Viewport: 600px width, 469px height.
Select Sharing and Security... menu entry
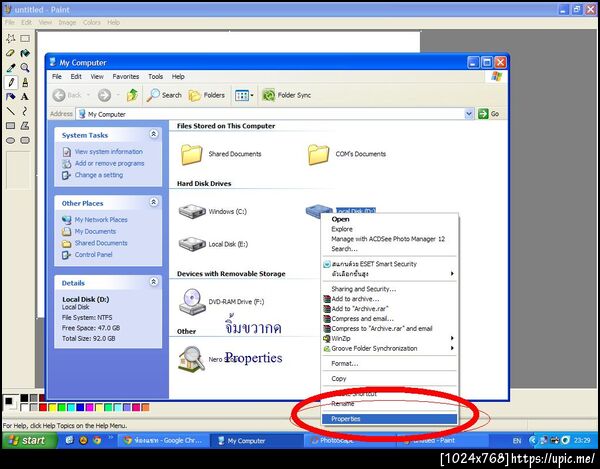pyautogui.click(x=389, y=289)
